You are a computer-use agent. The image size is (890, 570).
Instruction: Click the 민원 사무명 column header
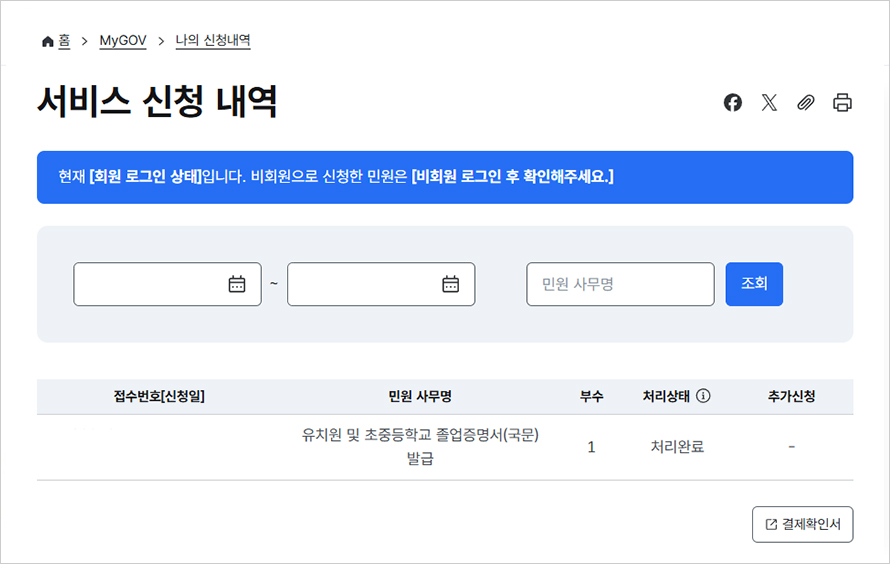pos(420,396)
